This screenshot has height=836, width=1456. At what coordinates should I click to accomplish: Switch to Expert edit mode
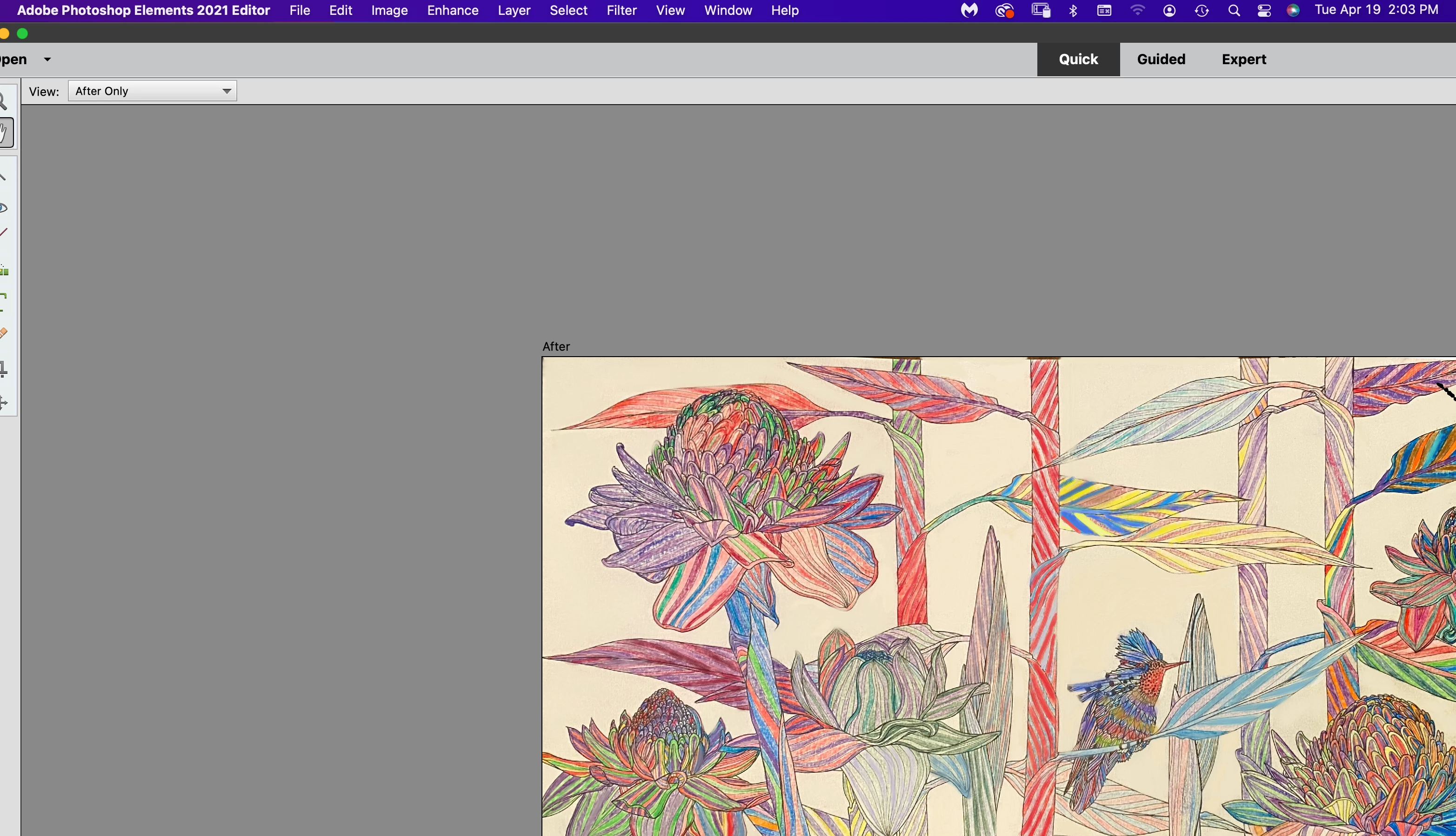point(1243,59)
